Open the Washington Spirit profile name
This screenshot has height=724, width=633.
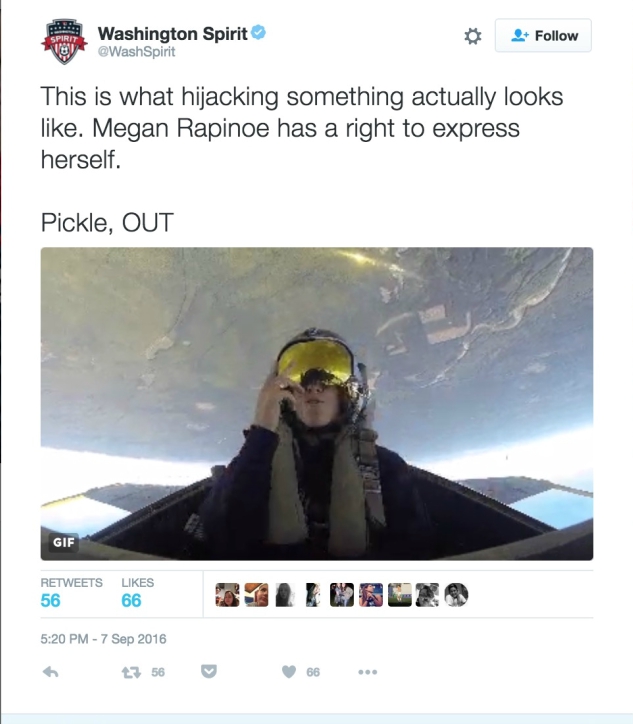(173, 34)
